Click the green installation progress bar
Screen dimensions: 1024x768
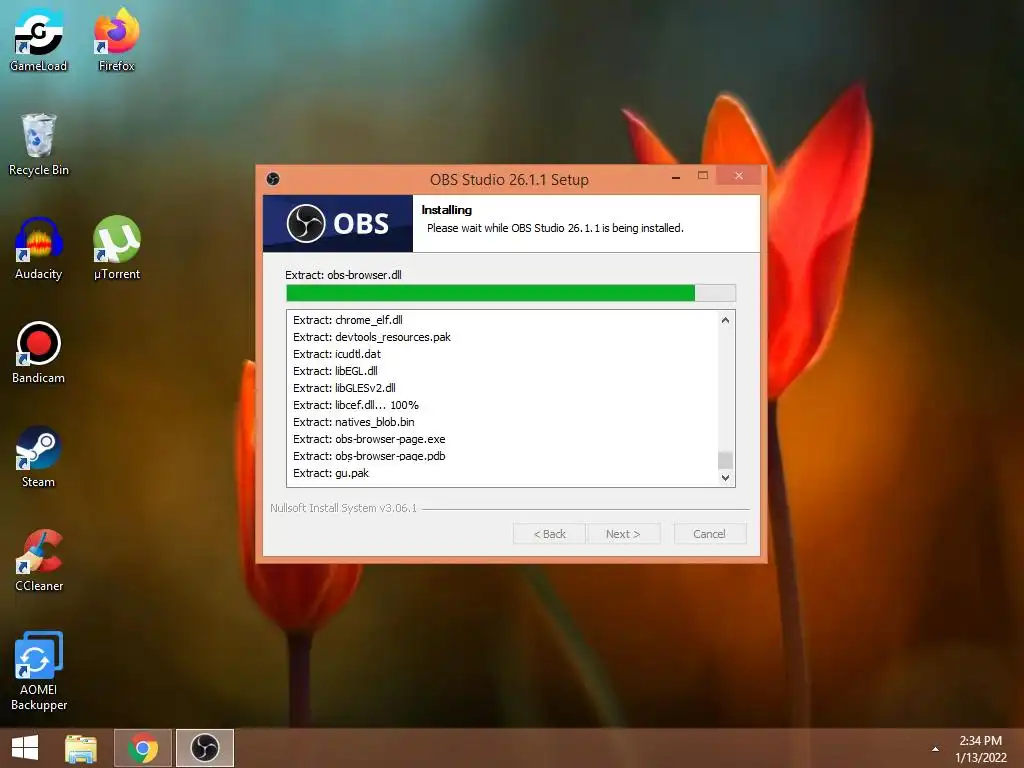tap(511, 293)
